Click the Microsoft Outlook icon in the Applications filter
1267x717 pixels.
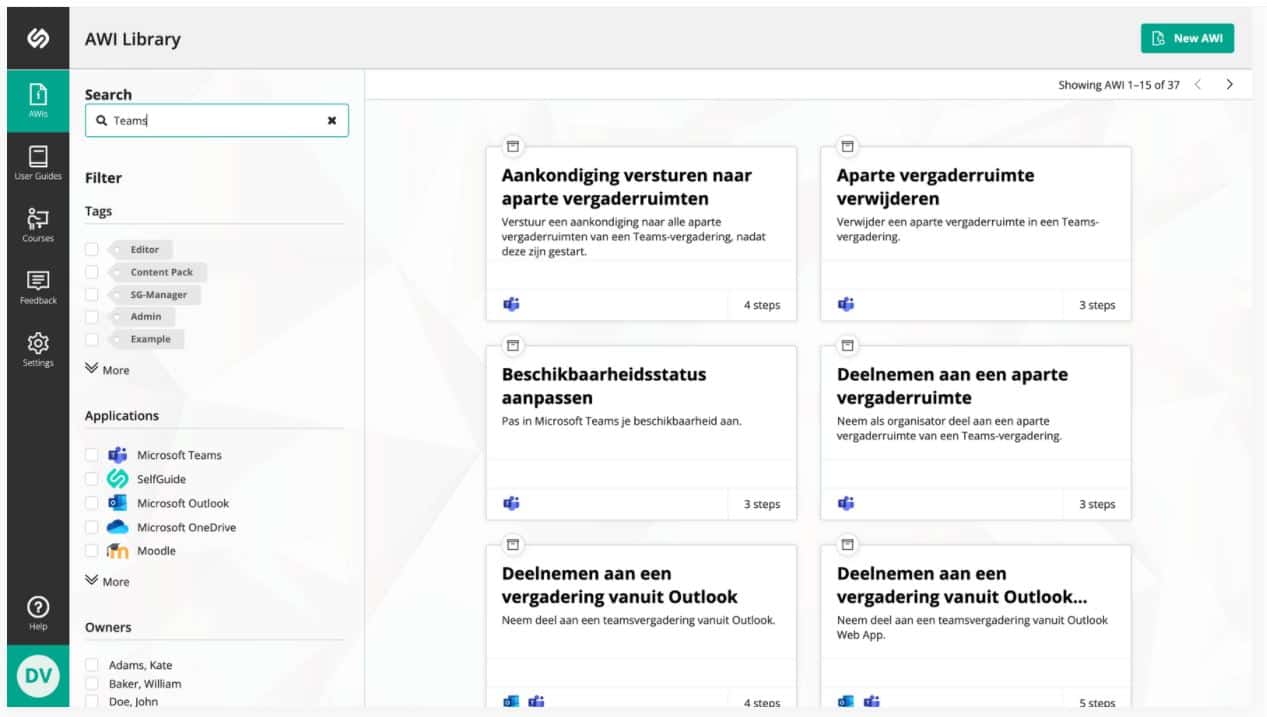coord(118,502)
